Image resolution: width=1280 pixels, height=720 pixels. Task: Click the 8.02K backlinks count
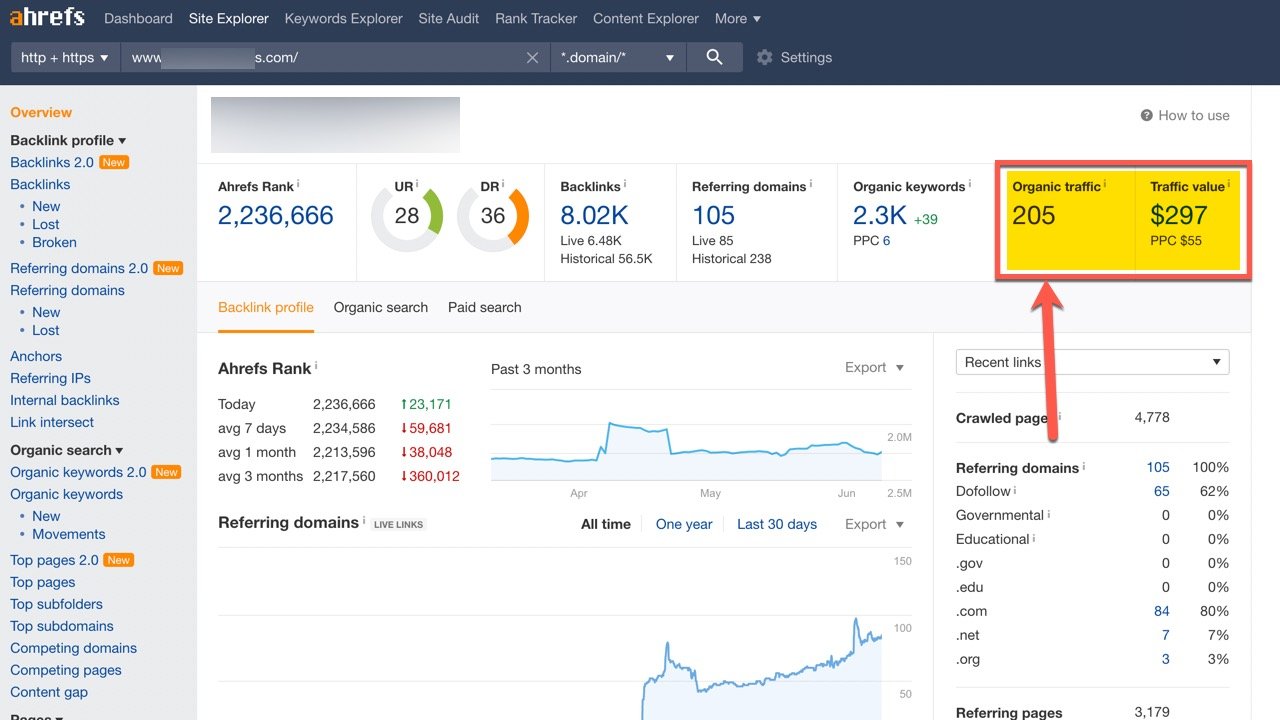tap(594, 215)
